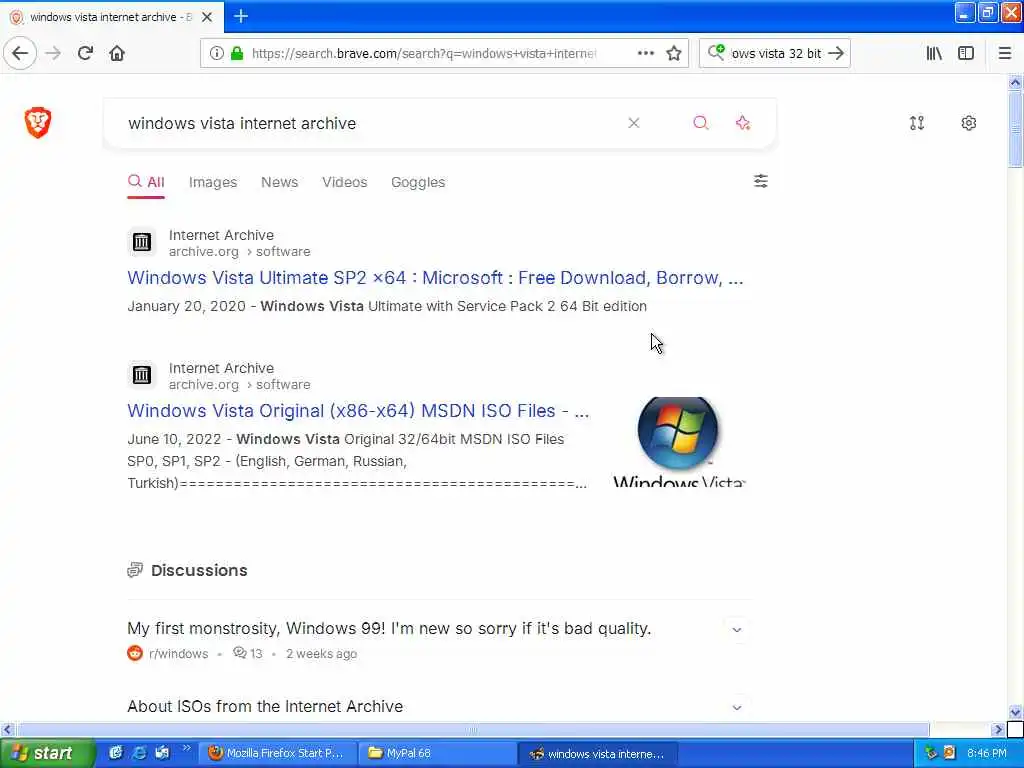Click windows vista interne... taskbar button
Image resolution: width=1024 pixels, height=768 pixels.
(598, 754)
